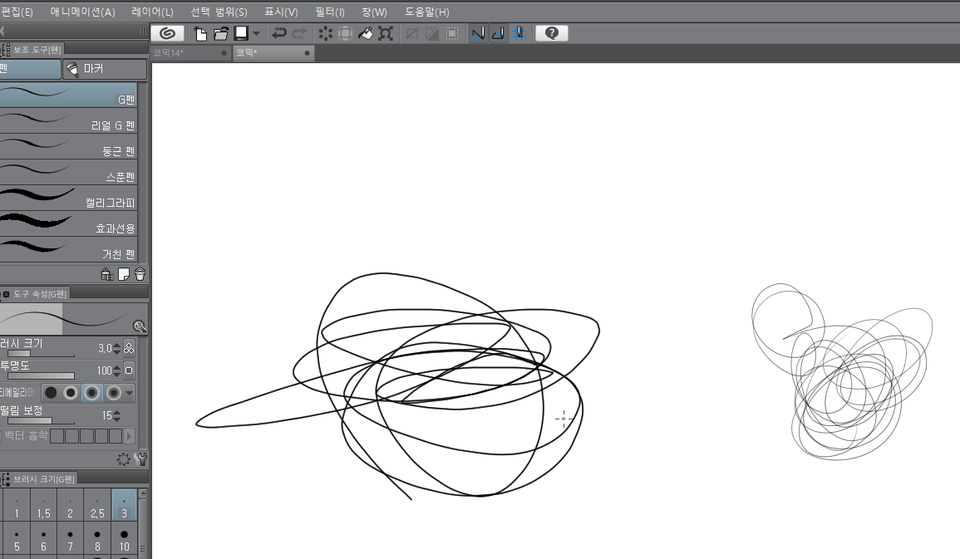Image resolution: width=960 pixels, height=559 pixels.
Task: Click the Fill bucket toolbar icon
Action: [366, 33]
